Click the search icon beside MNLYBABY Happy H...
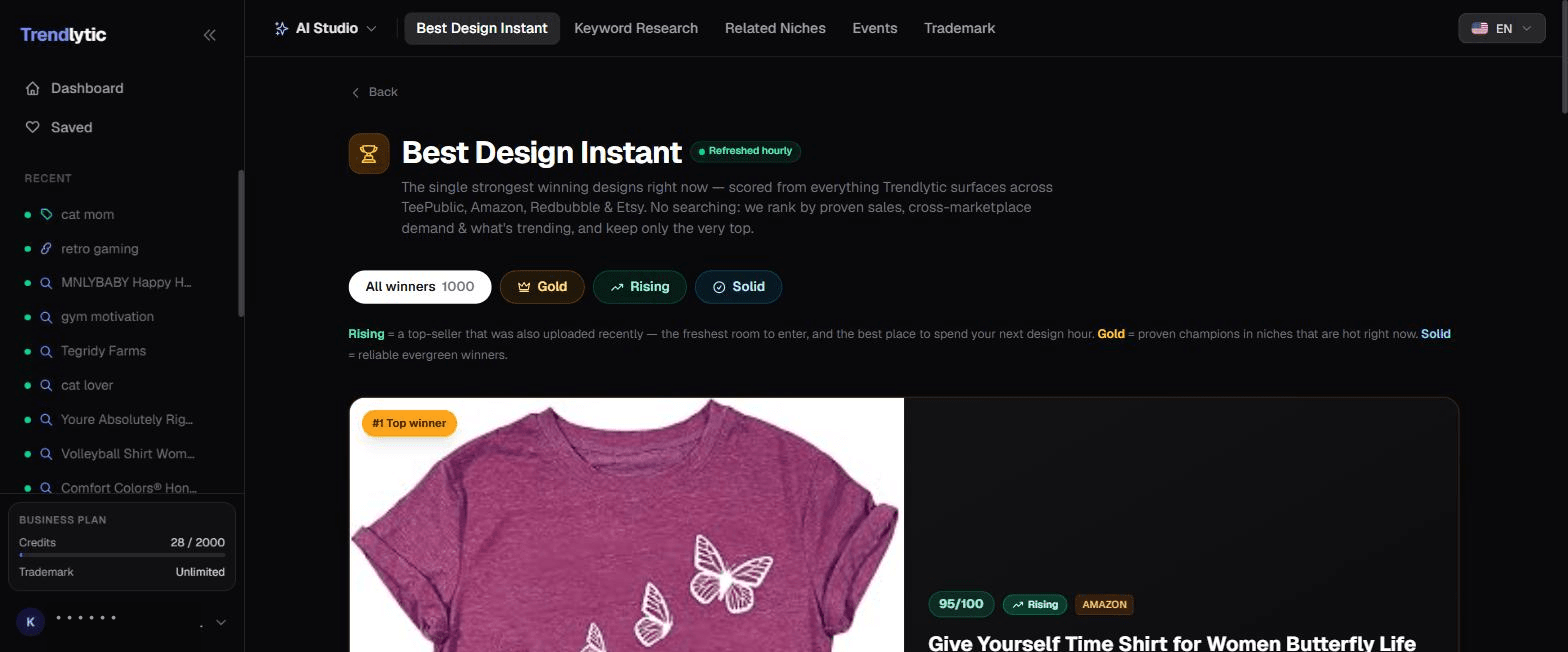 [x=46, y=282]
